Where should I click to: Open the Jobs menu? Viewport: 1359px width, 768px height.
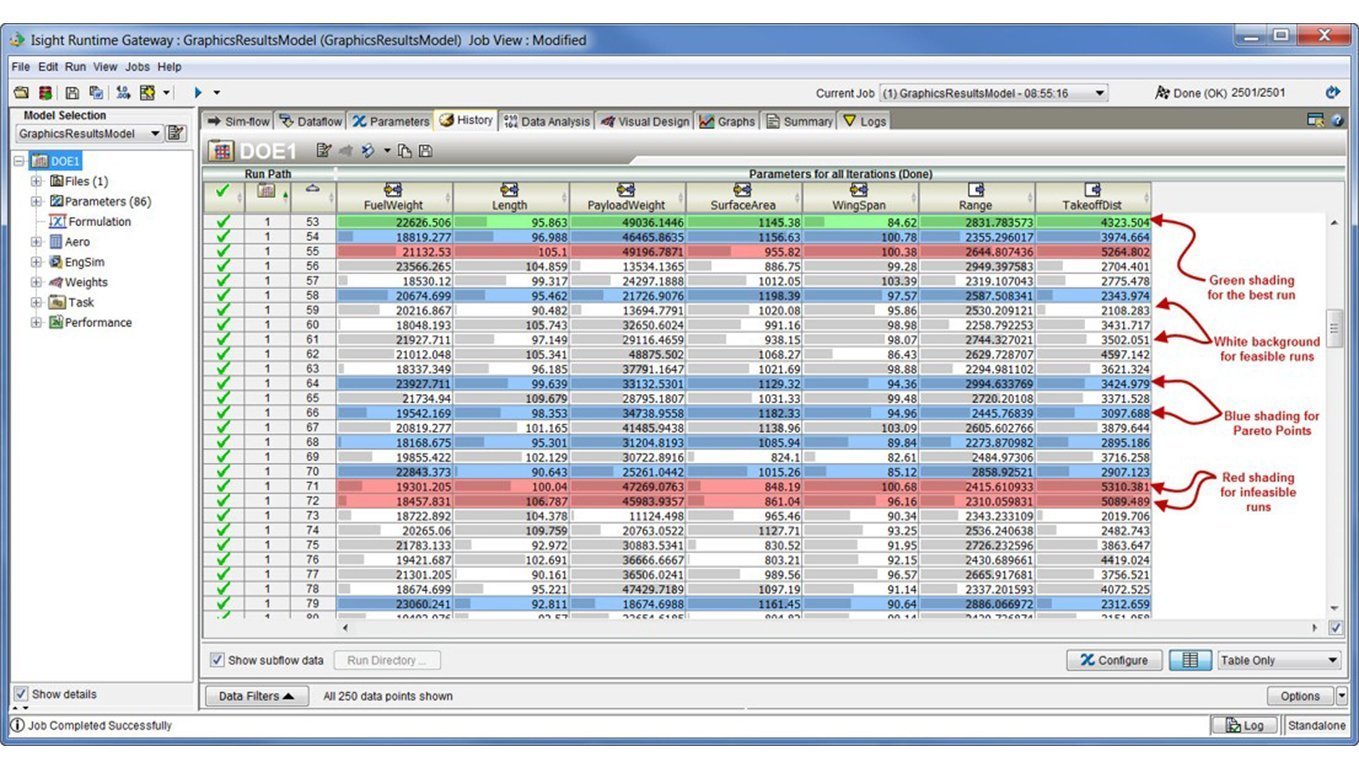pyautogui.click(x=137, y=67)
